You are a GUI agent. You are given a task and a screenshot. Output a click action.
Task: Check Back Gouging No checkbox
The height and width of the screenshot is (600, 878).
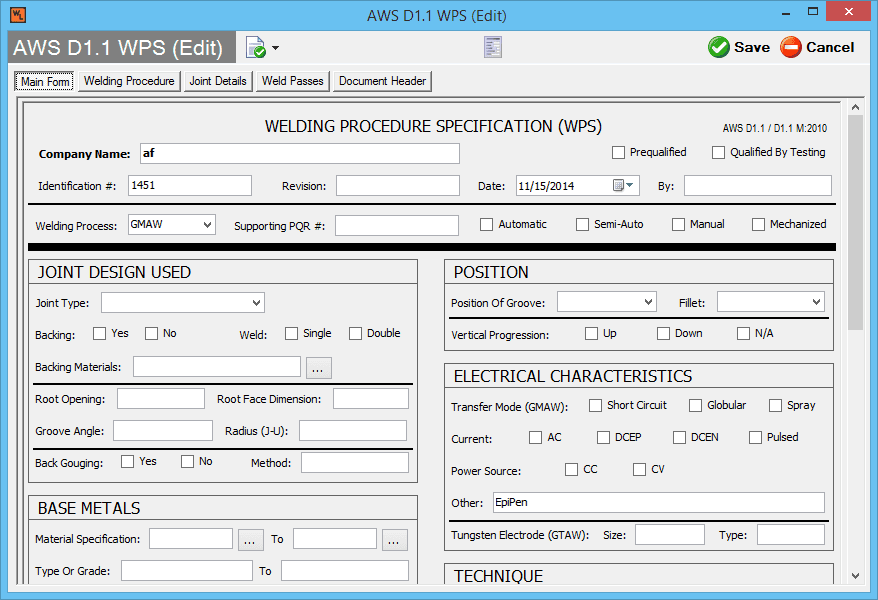click(x=188, y=461)
